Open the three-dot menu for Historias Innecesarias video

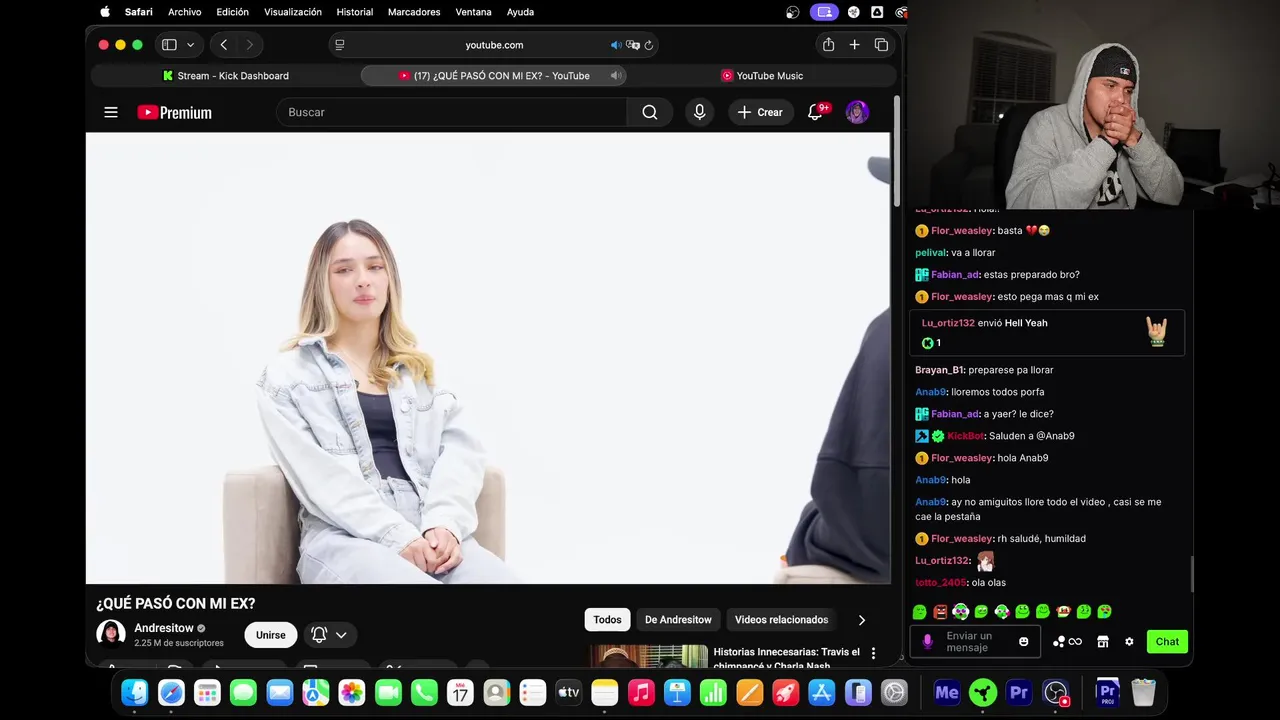pos(873,653)
